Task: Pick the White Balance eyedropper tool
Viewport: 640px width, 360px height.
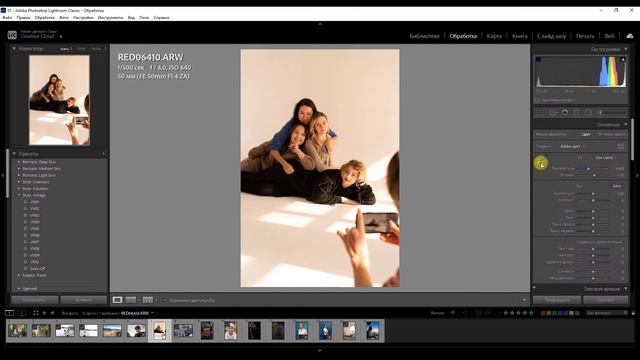Action: pyautogui.click(x=541, y=163)
